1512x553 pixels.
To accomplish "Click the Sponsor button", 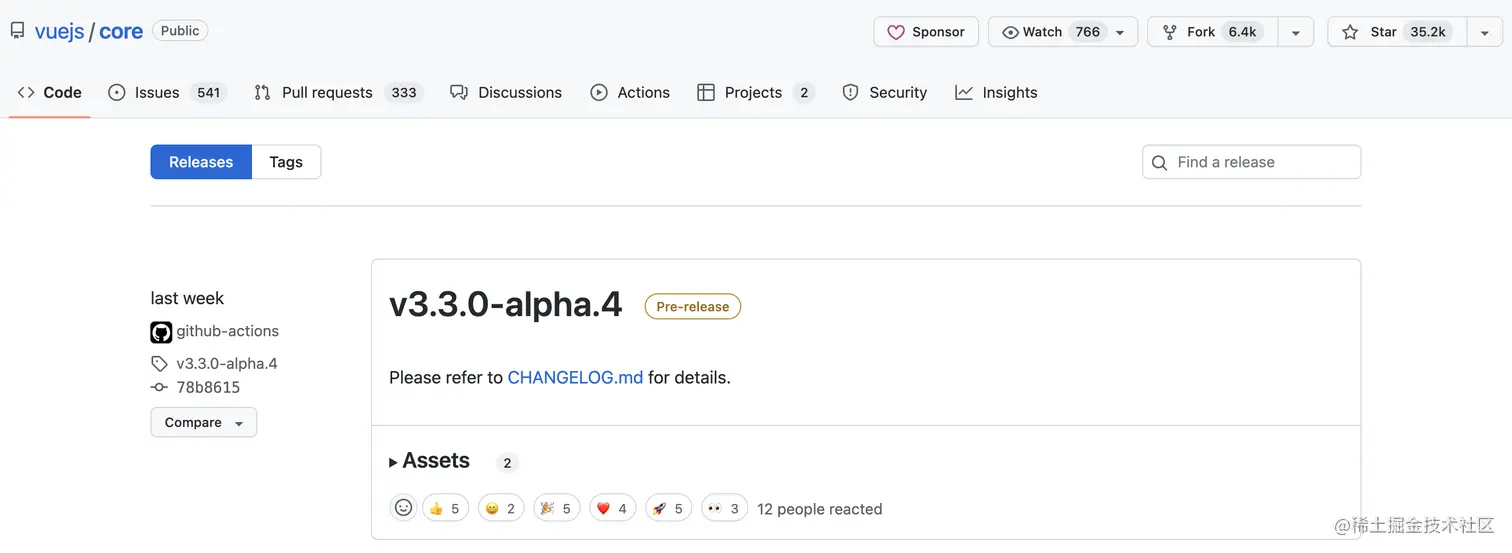I will [x=925, y=32].
